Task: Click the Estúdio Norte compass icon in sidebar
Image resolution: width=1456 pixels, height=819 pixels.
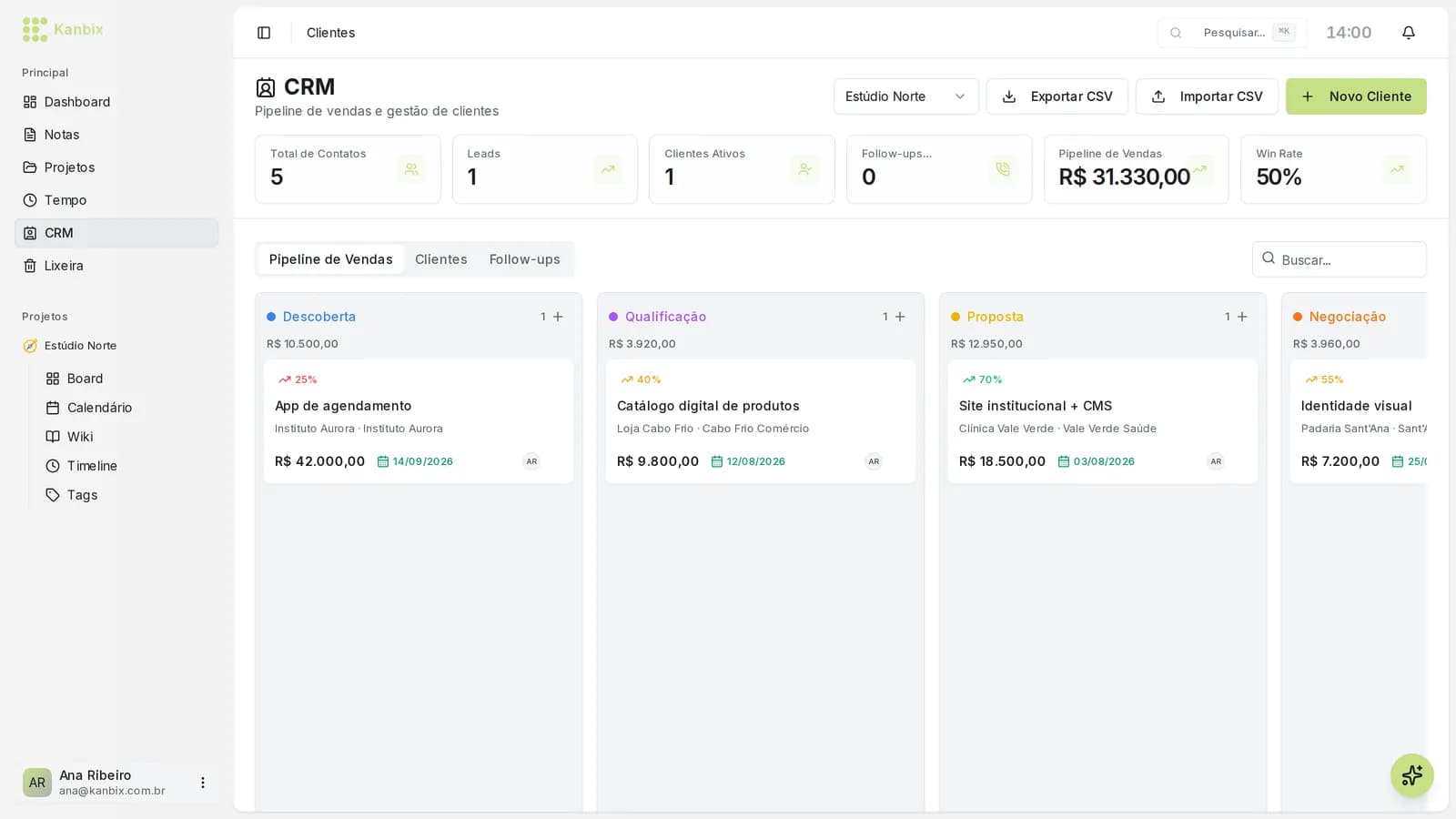Action: pos(30,346)
